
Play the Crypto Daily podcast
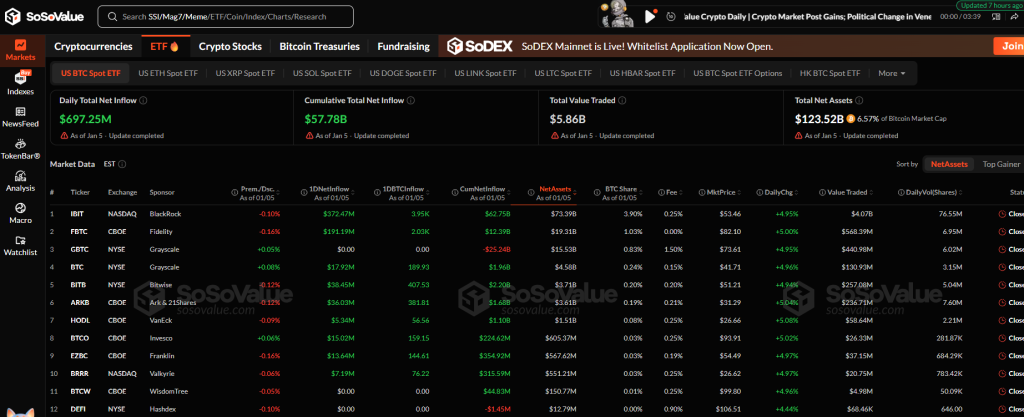651,16
